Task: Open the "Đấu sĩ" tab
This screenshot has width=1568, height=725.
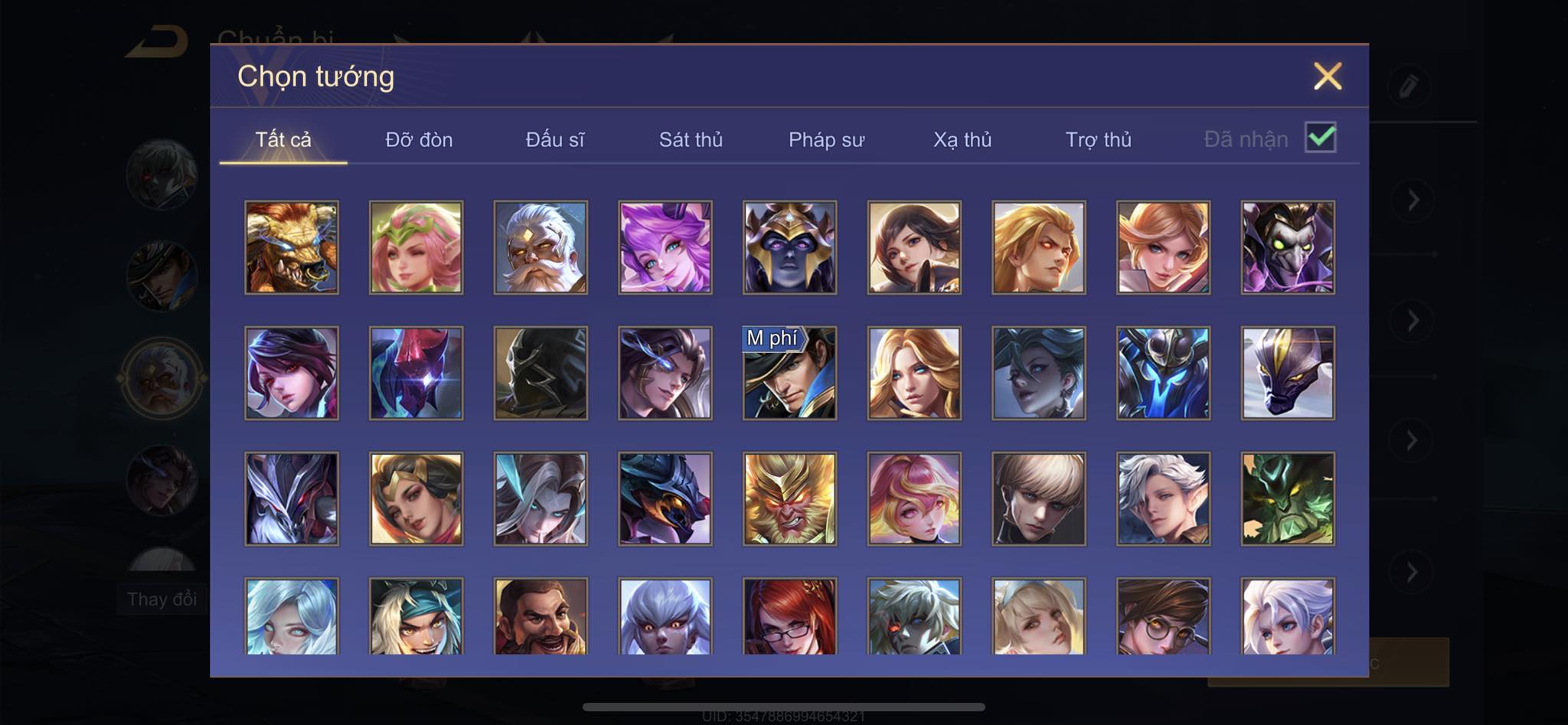Action: click(554, 139)
